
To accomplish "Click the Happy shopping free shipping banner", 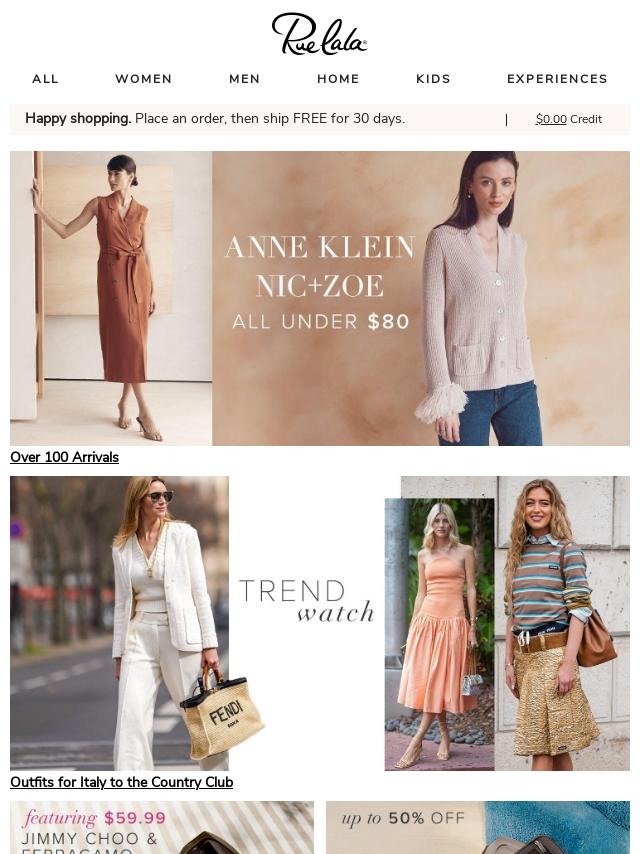I will click(215, 119).
